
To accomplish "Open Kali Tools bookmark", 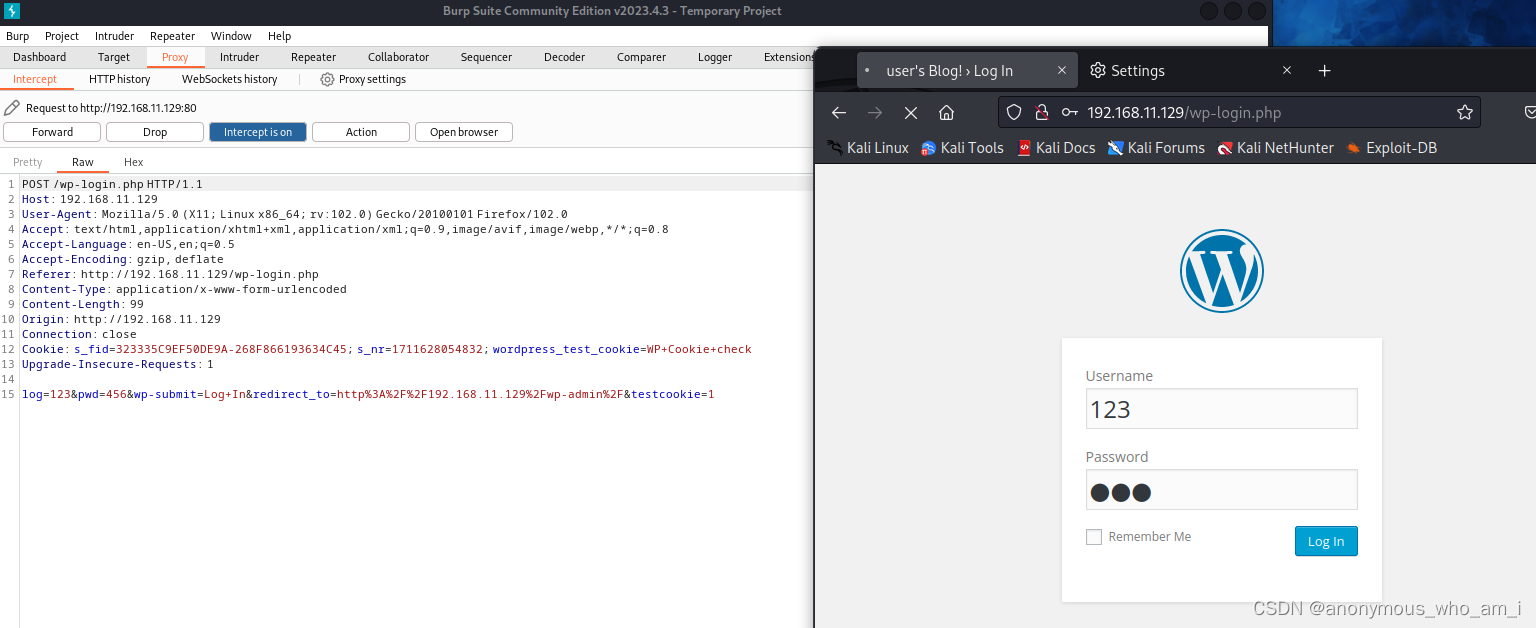I will (962, 148).
